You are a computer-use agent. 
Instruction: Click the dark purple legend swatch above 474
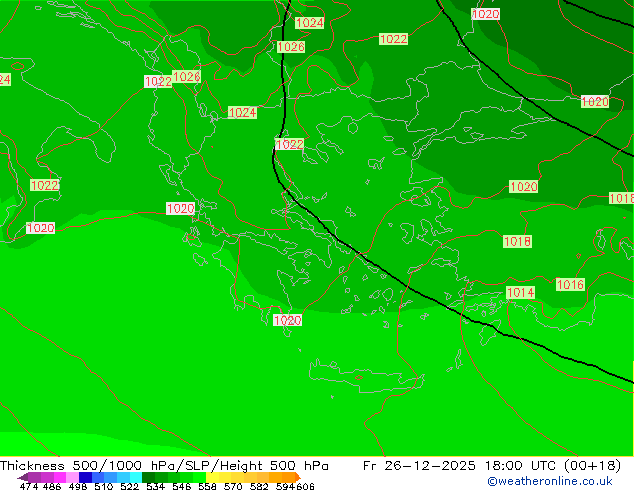tap(34, 477)
